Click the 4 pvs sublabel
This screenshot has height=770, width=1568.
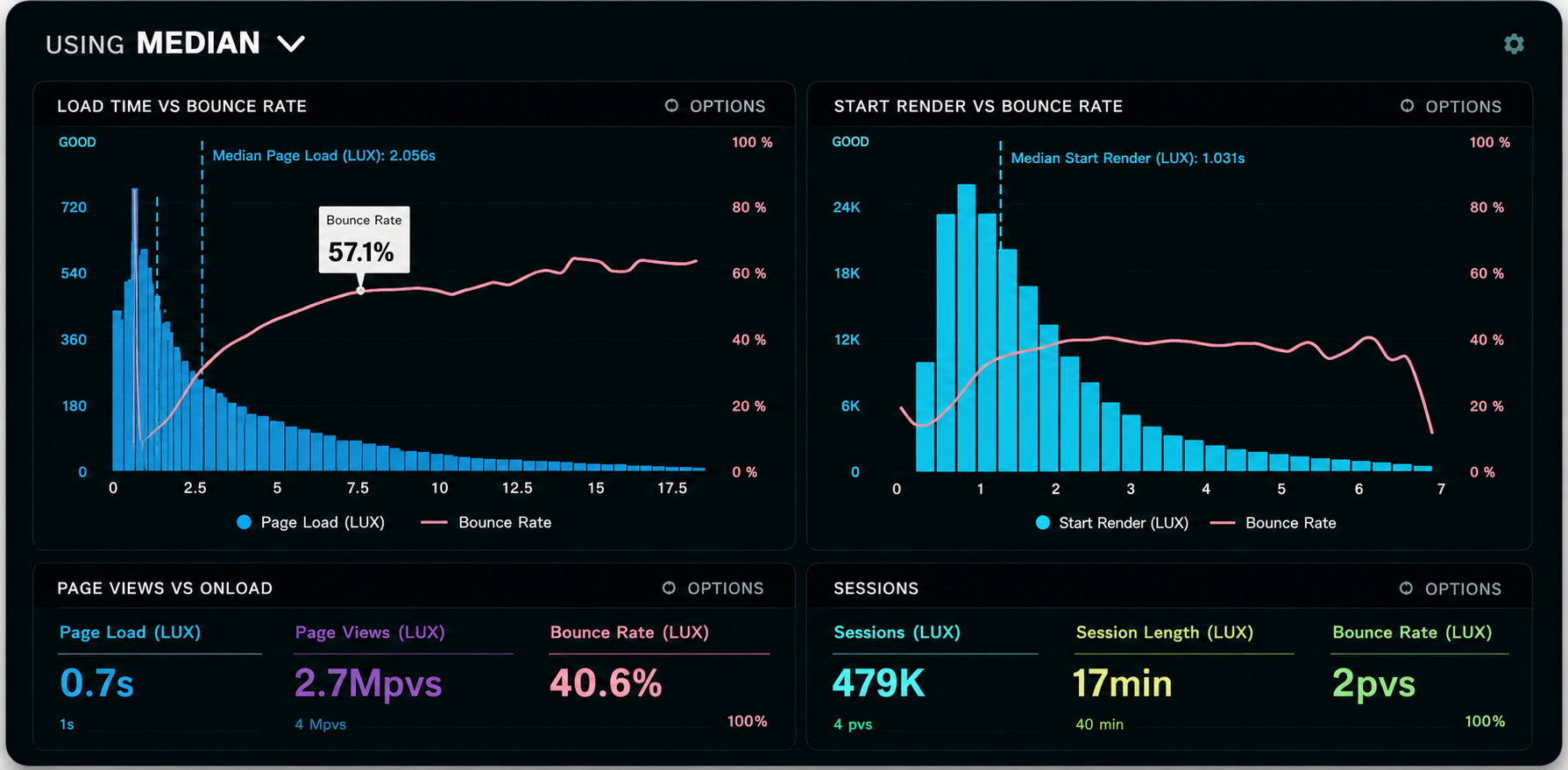coord(853,724)
